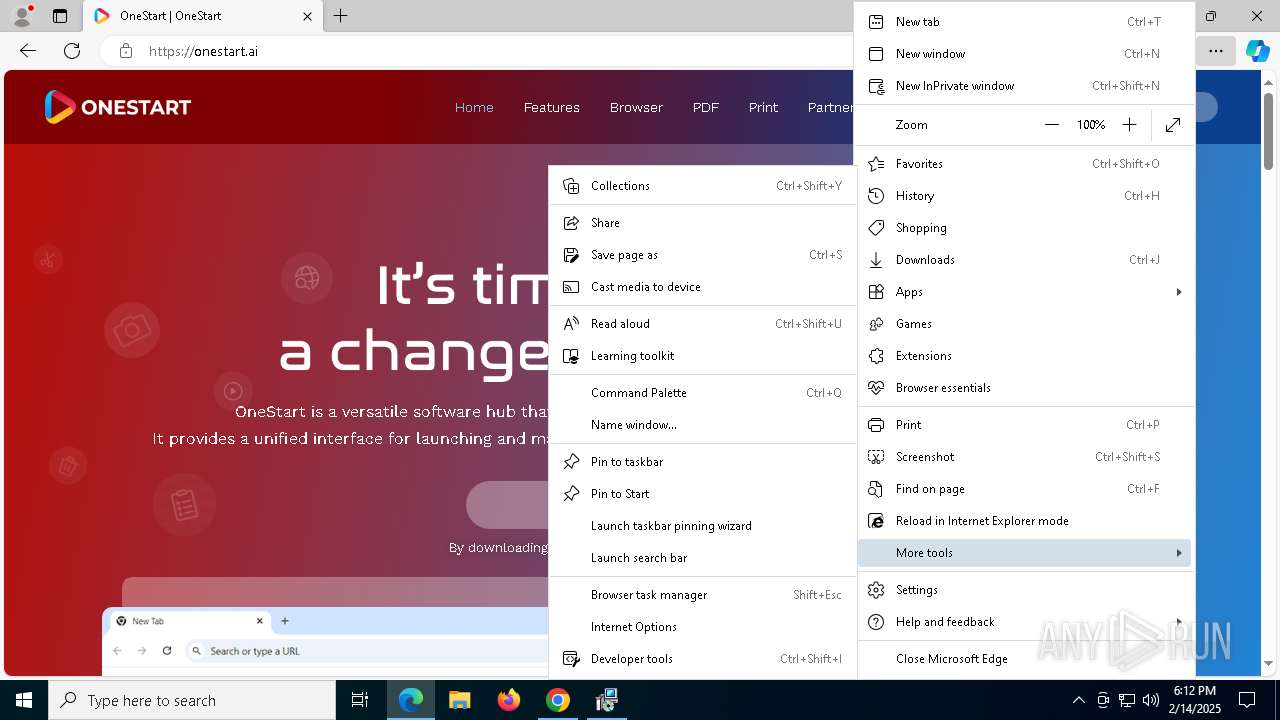Click the Save page as icon
1280x720 pixels.
[571, 255]
